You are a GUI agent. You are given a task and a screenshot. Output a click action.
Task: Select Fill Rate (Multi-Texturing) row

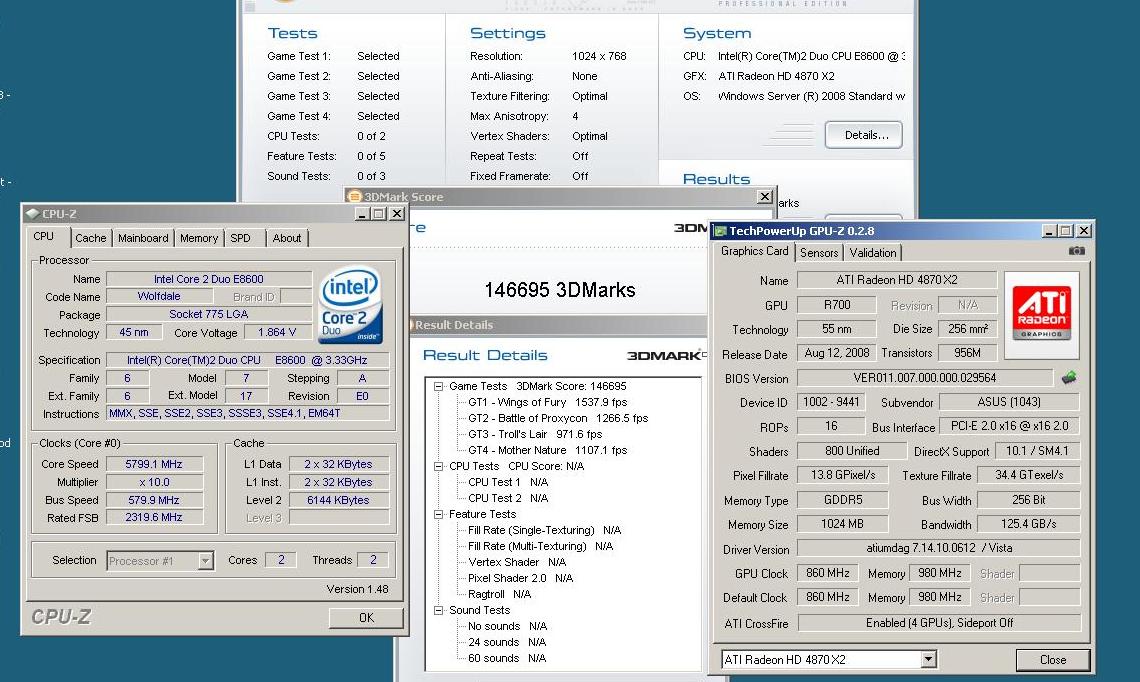click(x=540, y=546)
